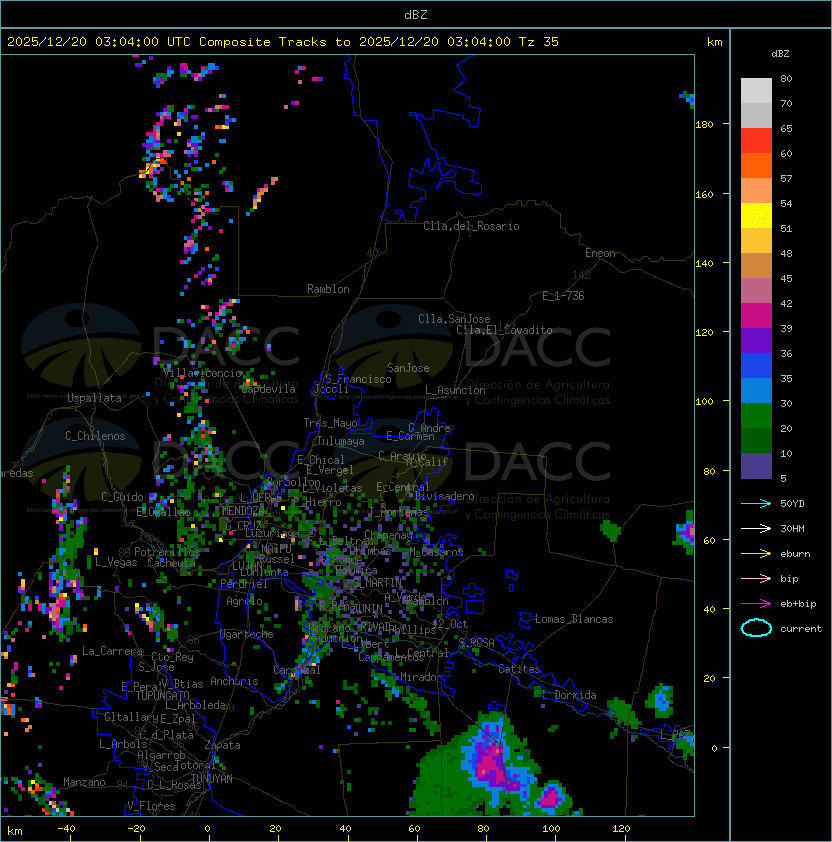832x842 pixels.
Task: Click the 'L_Asuncion' map label
Action: pos(455,390)
